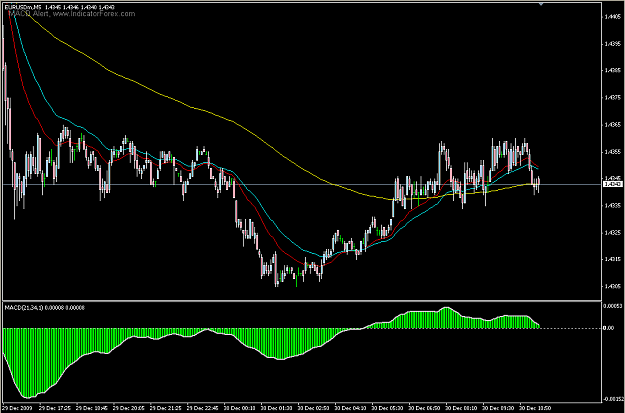Click the 29 Dec 21:25 time axis label
Screen dimensions: 625x413
[x=166, y=408]
